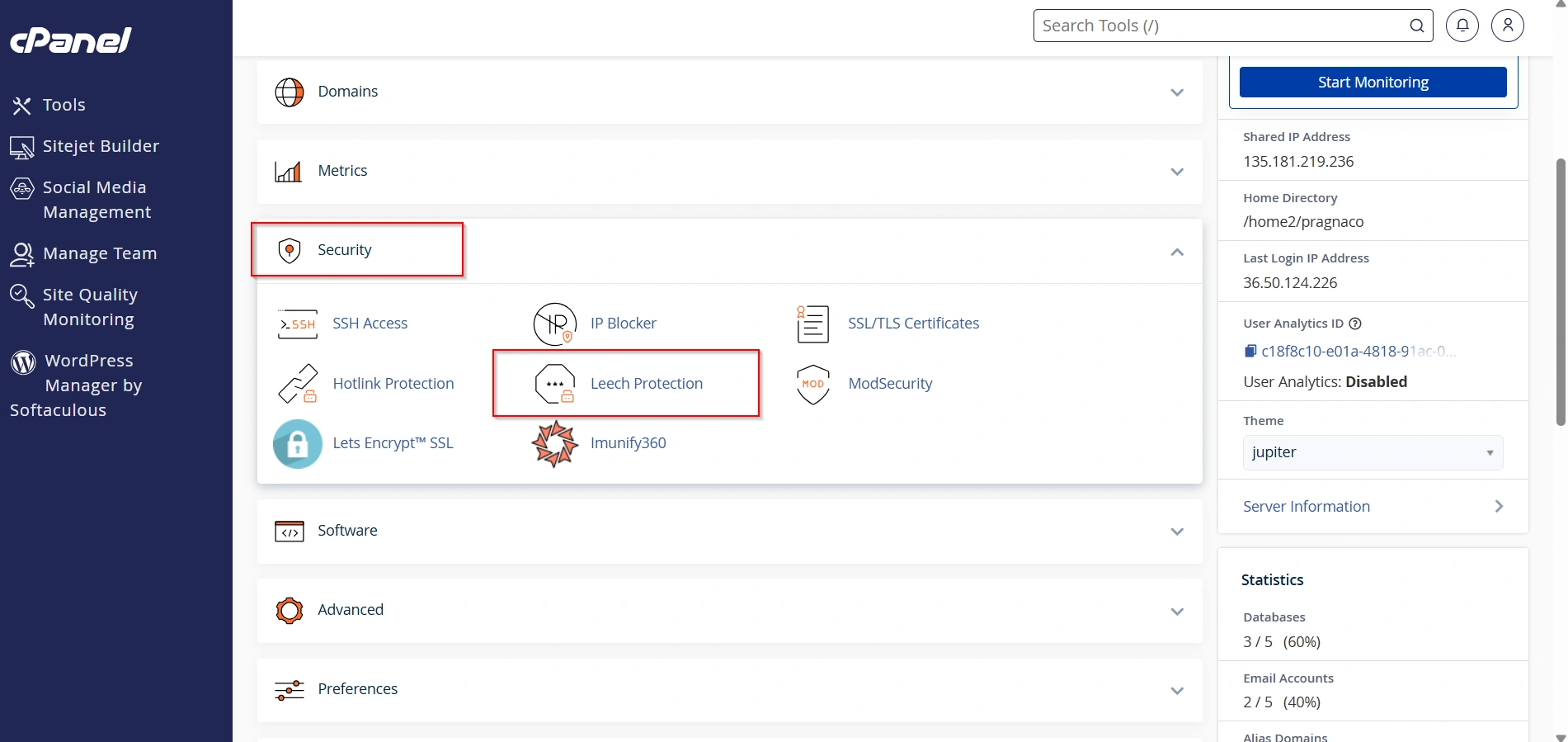Open SSH Access link

tap(370, 324)
